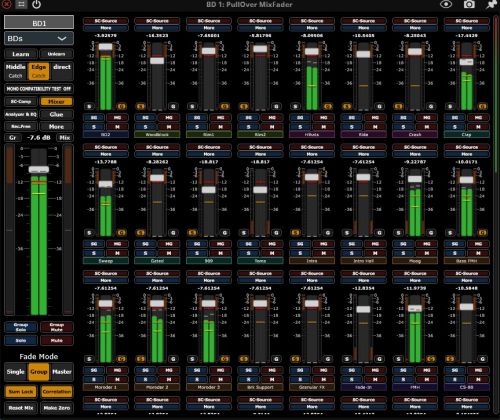The width and height of the screenshot is (500, 420).
Task: Open the SC-Source selector above the Clap channel
Action: [467, 21]
